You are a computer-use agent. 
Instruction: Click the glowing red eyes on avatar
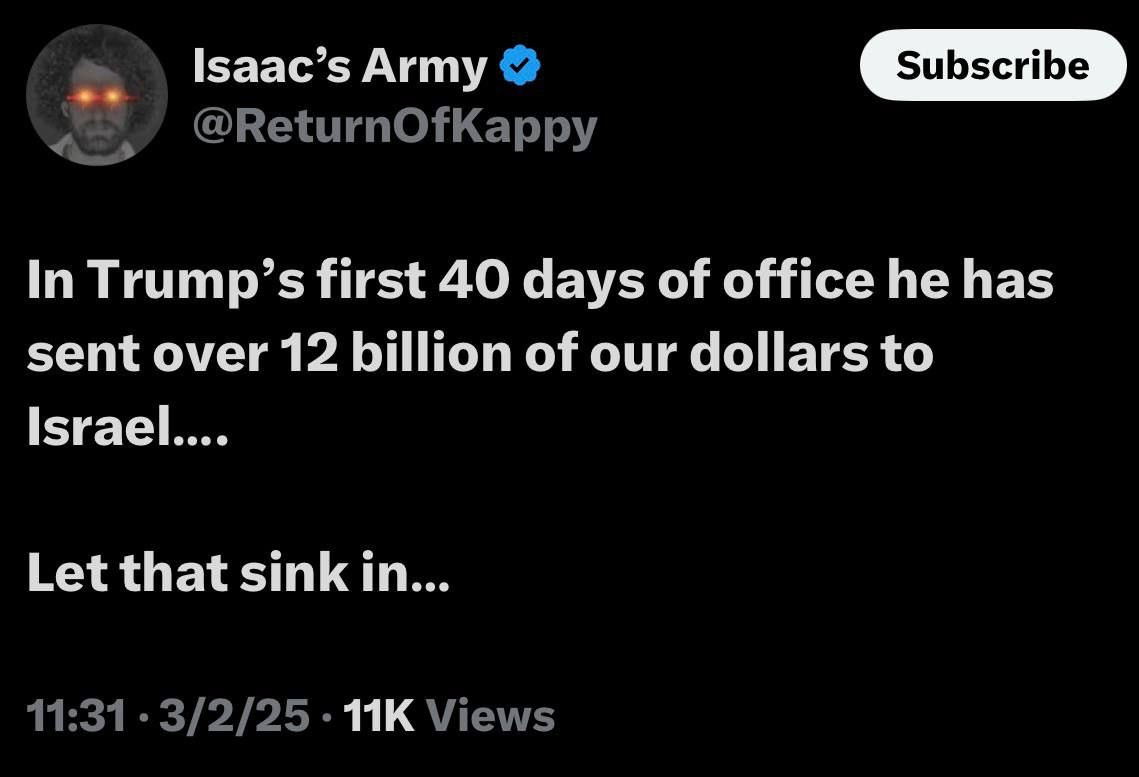click(96, 97)
